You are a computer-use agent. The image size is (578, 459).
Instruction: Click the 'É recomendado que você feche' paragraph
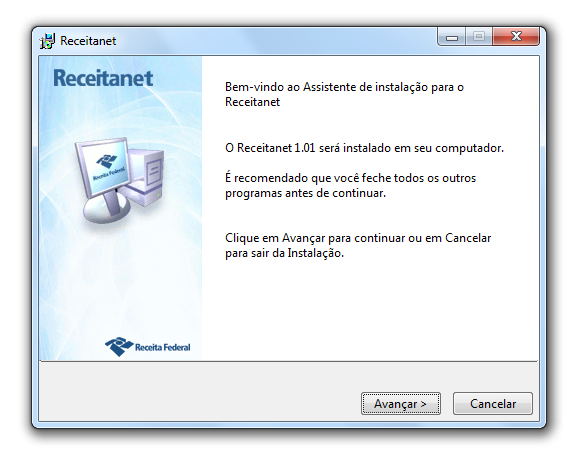[x=350, y=185]
